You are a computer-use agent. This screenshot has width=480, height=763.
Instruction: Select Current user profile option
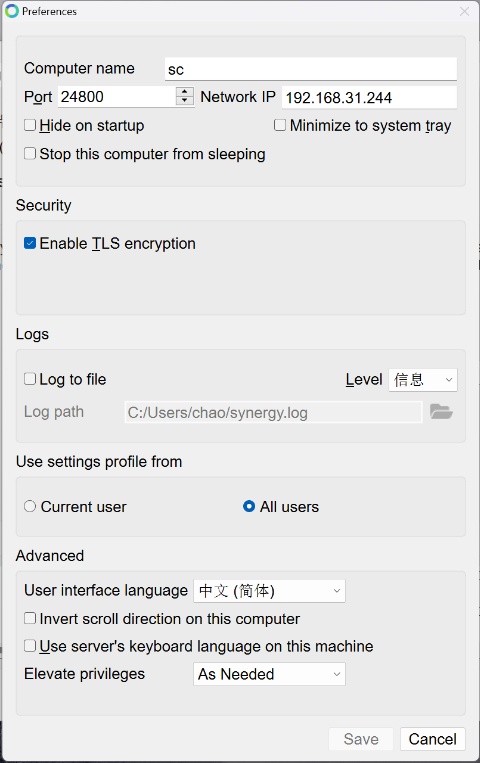tap(30, 507)
